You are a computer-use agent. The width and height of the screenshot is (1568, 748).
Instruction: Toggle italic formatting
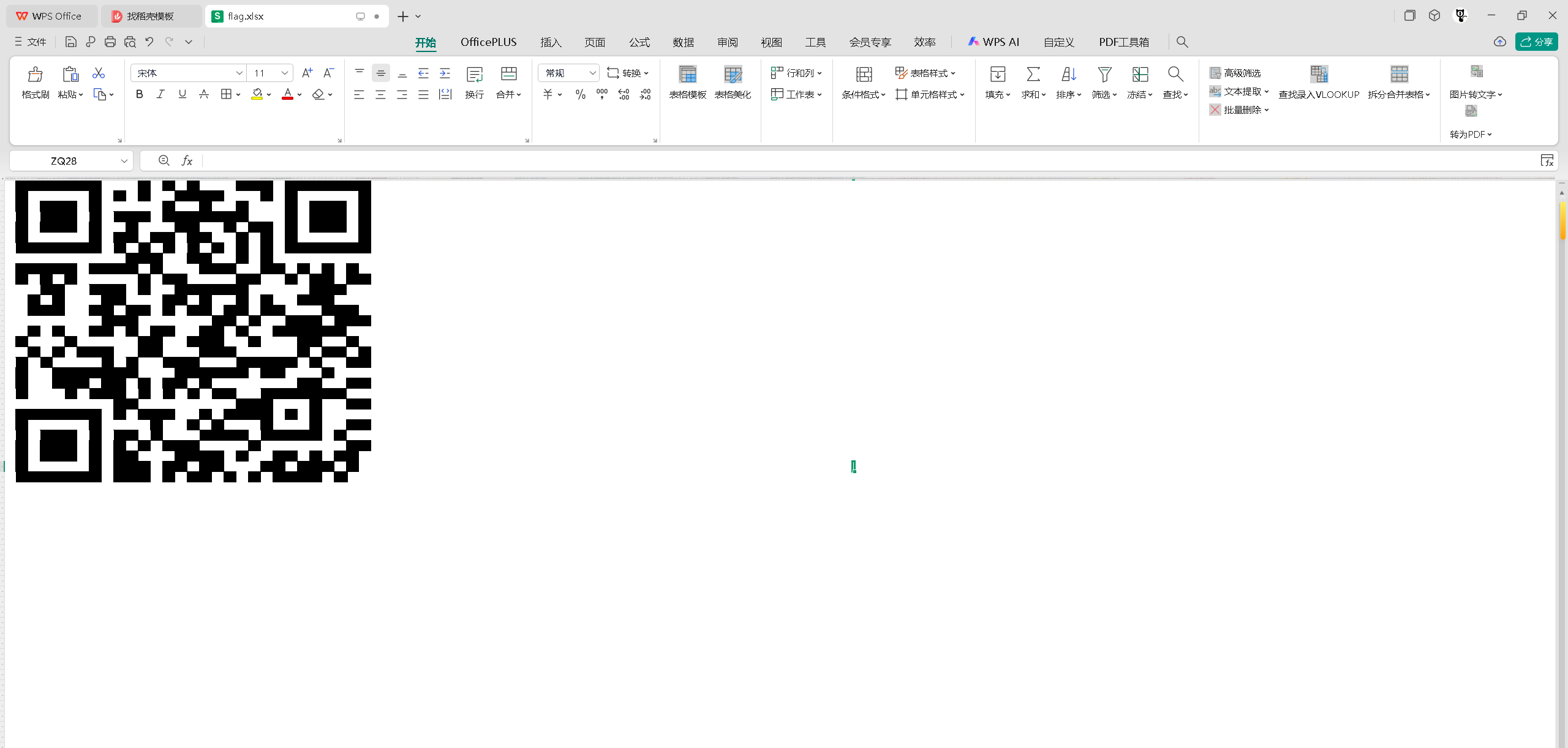pos(160,94)
